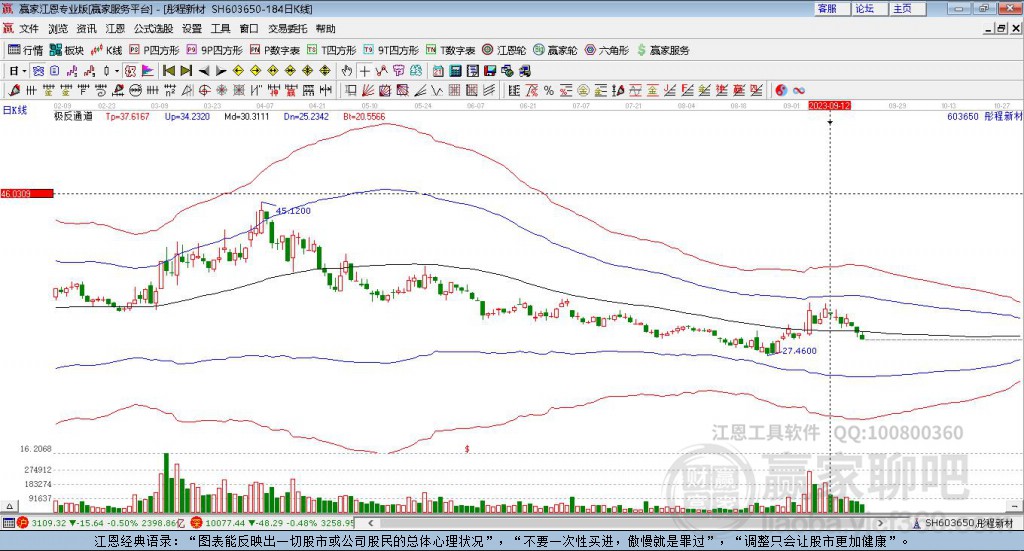Viewport: 1024px width, 551px height.
Task: Click the calendar icon in toolbar
Action: 438,71
